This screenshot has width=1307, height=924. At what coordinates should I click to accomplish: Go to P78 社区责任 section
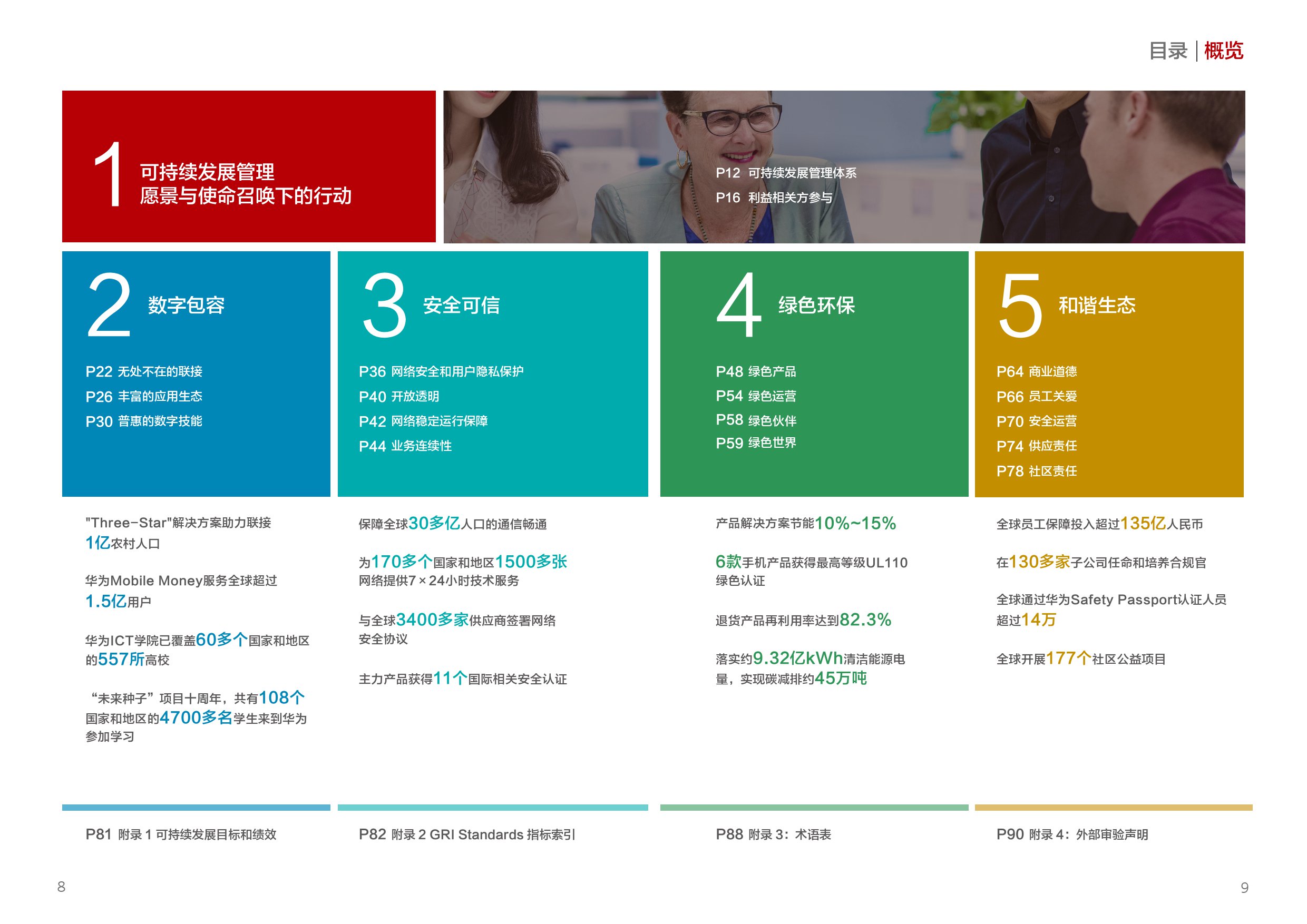coord(1036,471)
